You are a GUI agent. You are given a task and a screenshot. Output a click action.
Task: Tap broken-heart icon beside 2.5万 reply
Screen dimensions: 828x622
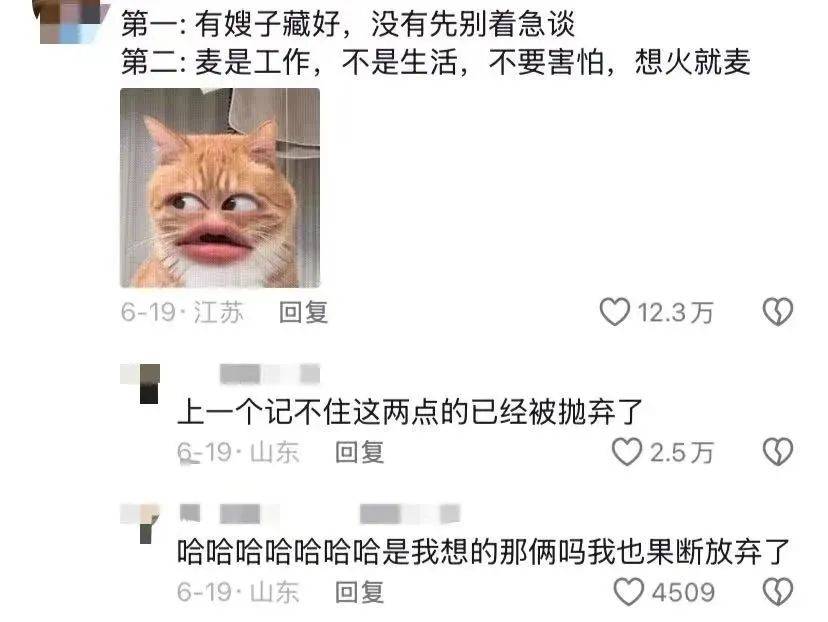pyautogui.click(x=778, y=451)
